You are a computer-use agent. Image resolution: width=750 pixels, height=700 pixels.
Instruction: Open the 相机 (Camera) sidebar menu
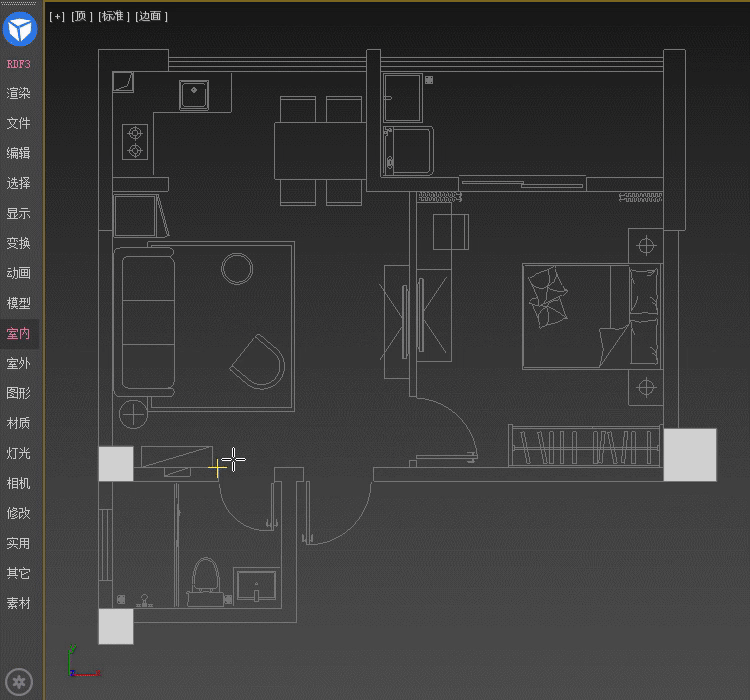pos(19,483)
